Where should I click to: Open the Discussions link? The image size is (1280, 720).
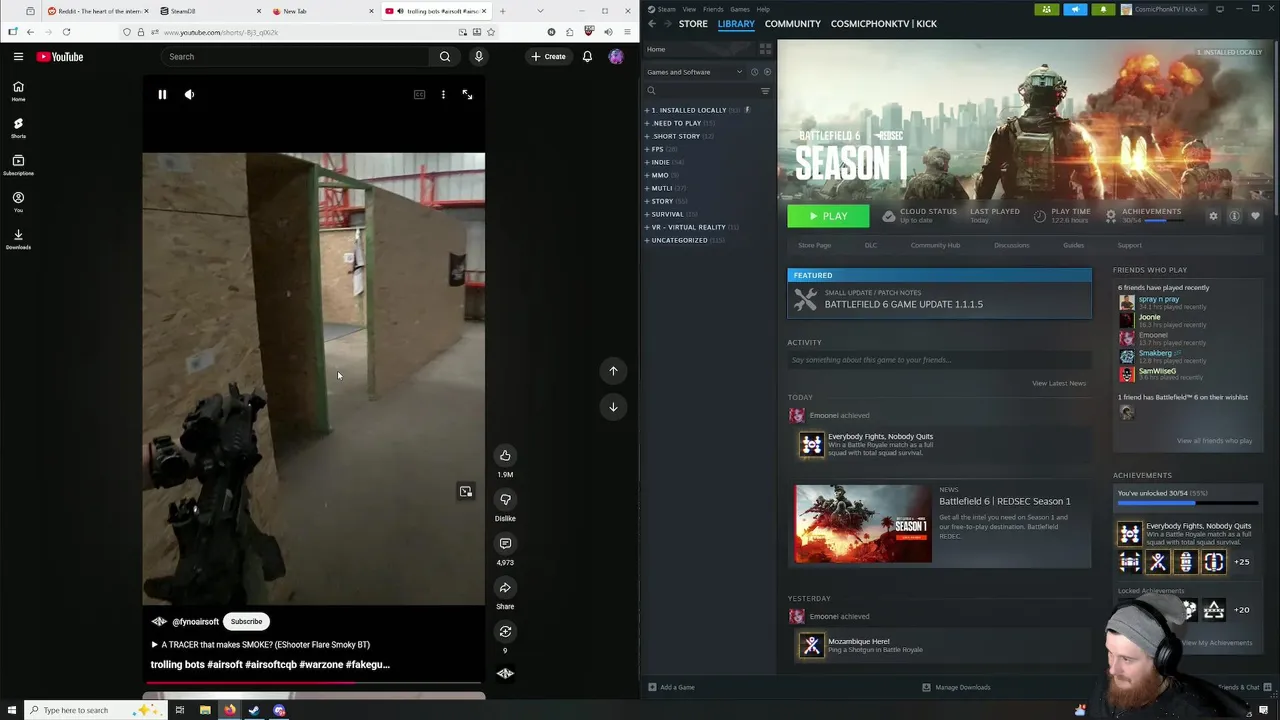1011,245
